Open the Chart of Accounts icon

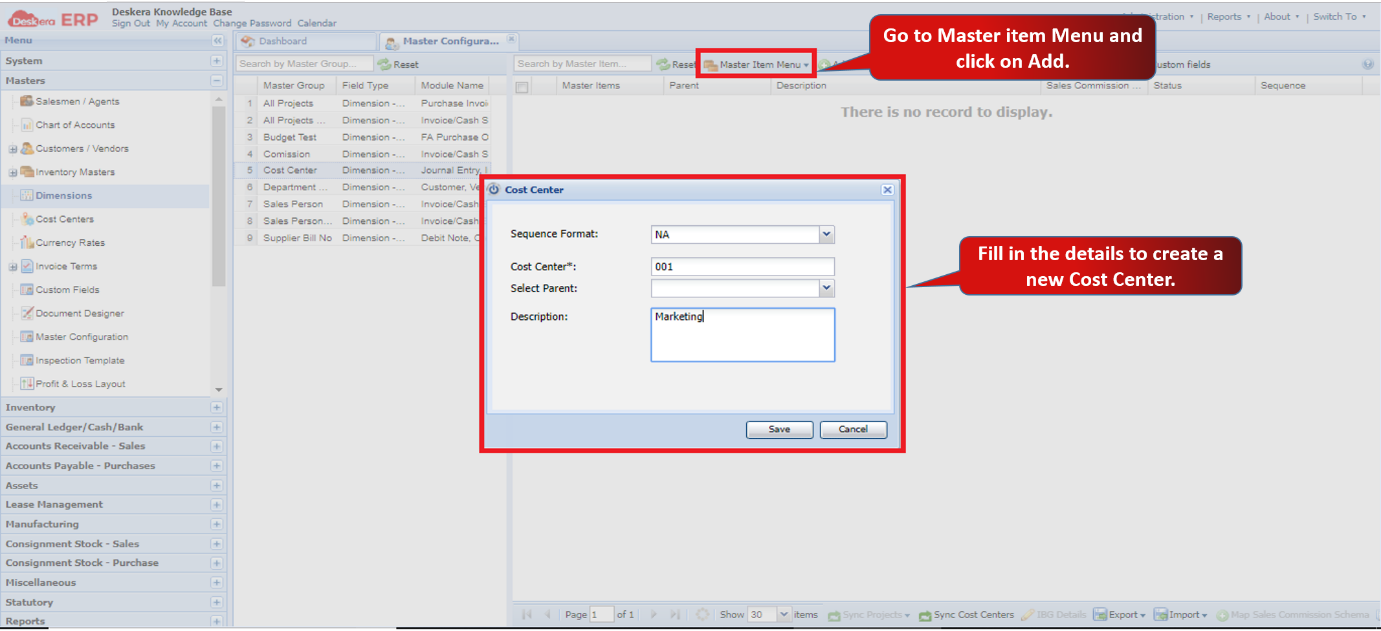pos(27,125)
